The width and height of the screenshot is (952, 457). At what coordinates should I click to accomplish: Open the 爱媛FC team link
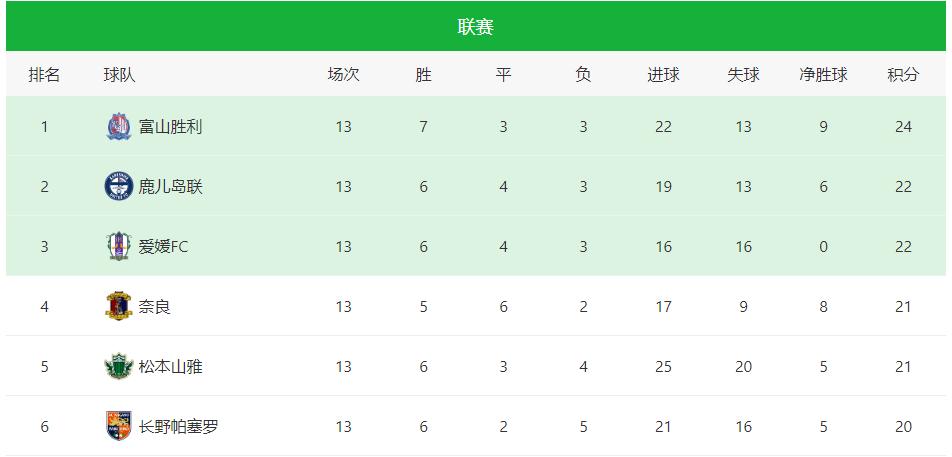coord(164,247)
